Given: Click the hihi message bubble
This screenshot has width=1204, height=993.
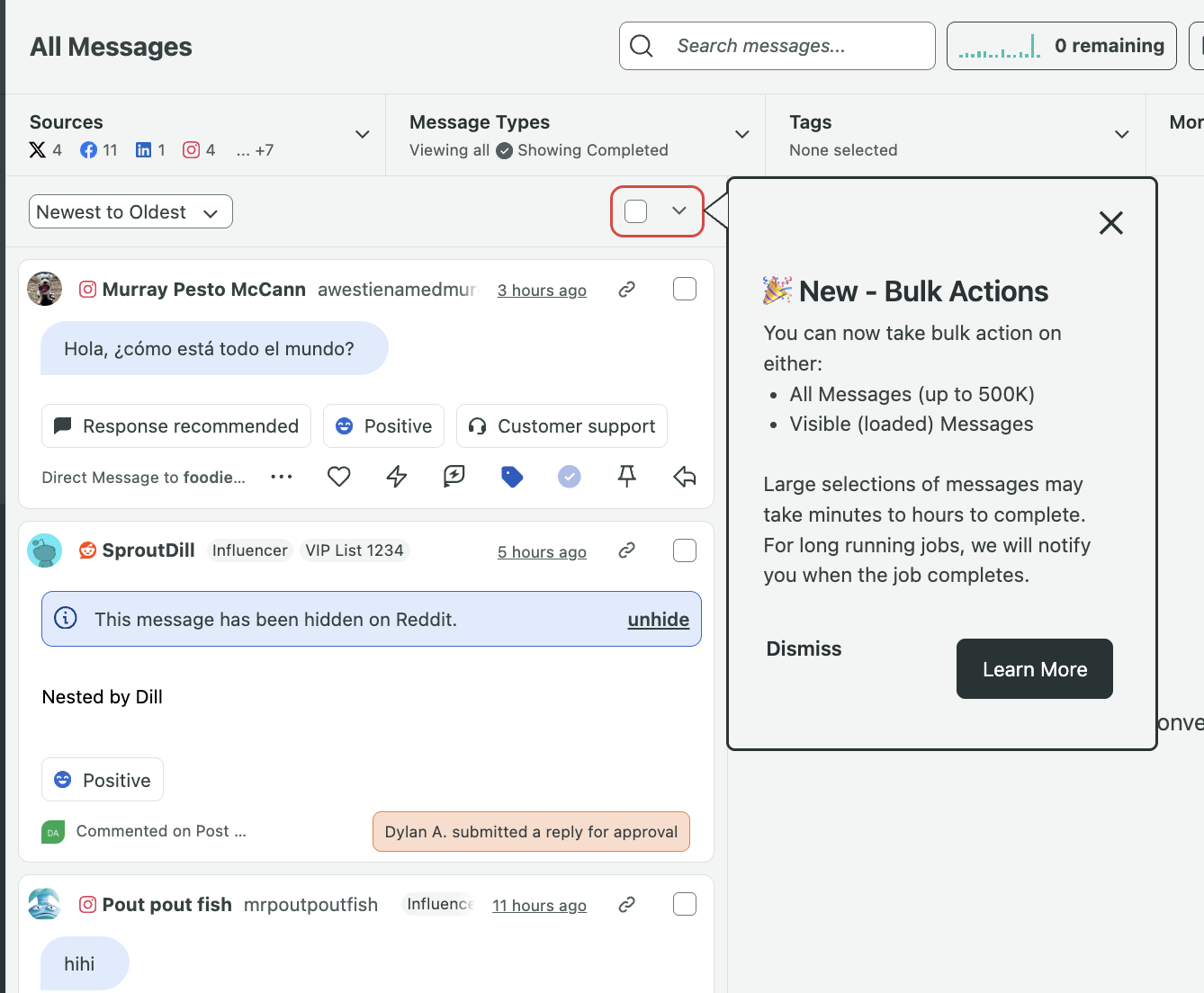Looking at the screenshot, I should click(x=85, y=963).
